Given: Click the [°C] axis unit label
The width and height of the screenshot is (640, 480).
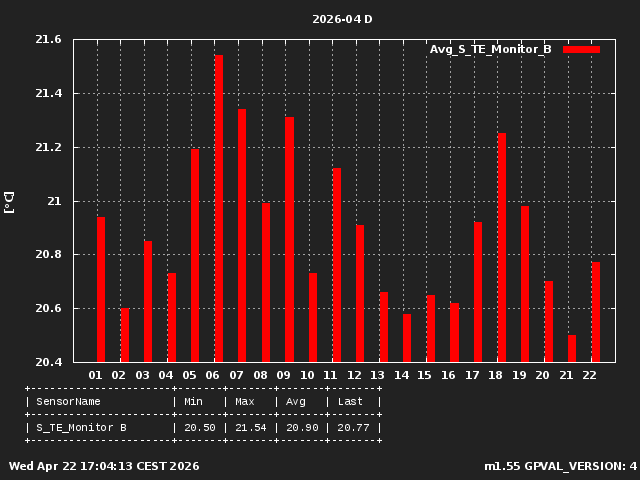Looking at the screenshot, I should click(x=9, y=202).
